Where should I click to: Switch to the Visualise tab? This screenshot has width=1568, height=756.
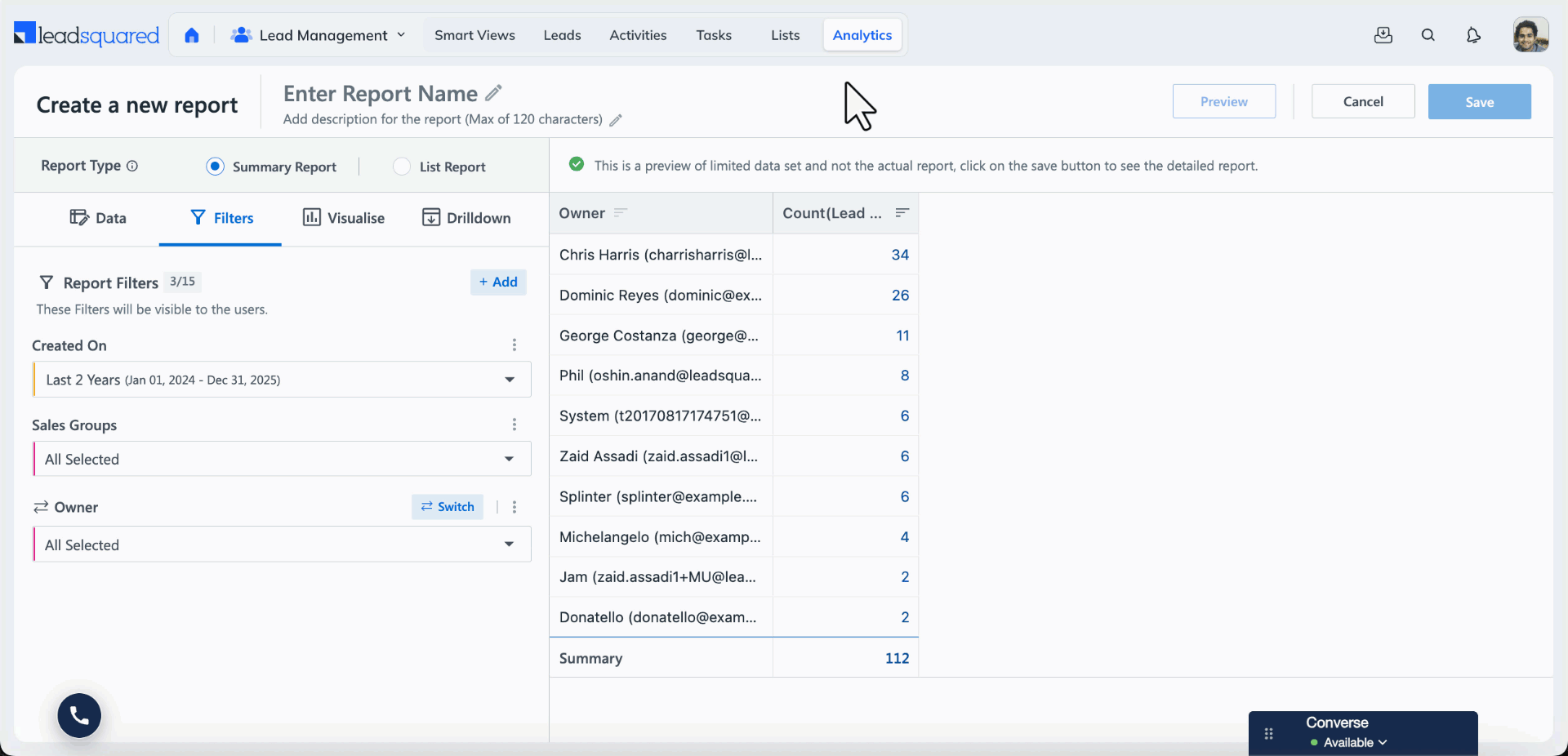344,218
